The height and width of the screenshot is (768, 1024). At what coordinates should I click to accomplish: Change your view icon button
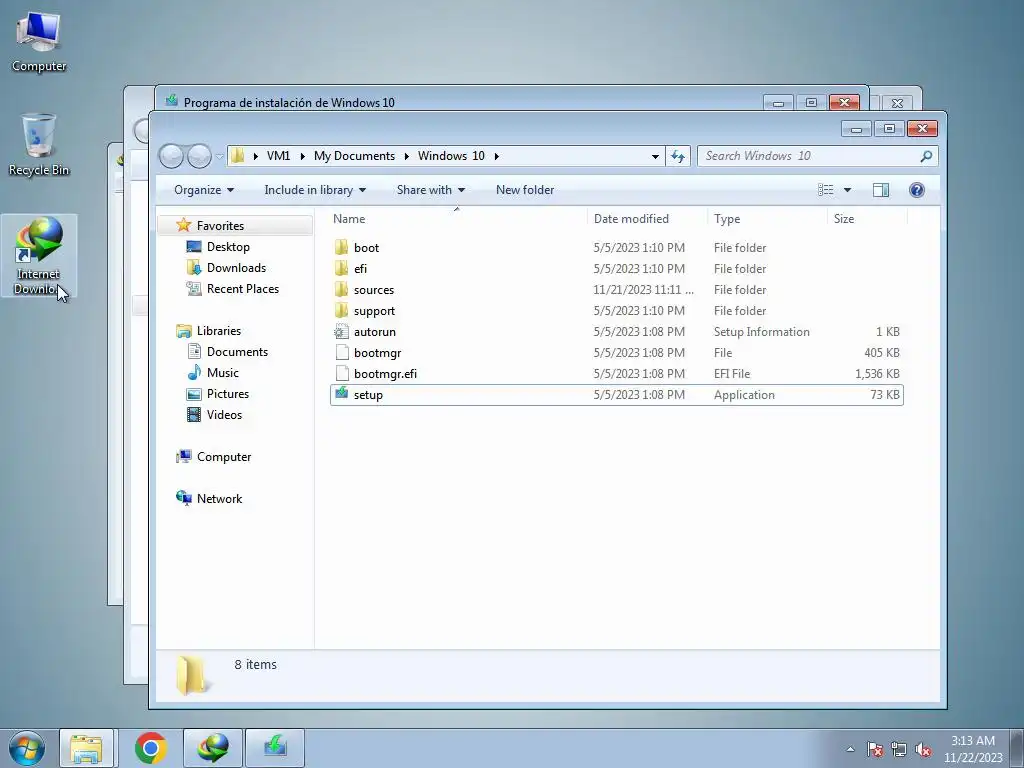pos(825,190)
